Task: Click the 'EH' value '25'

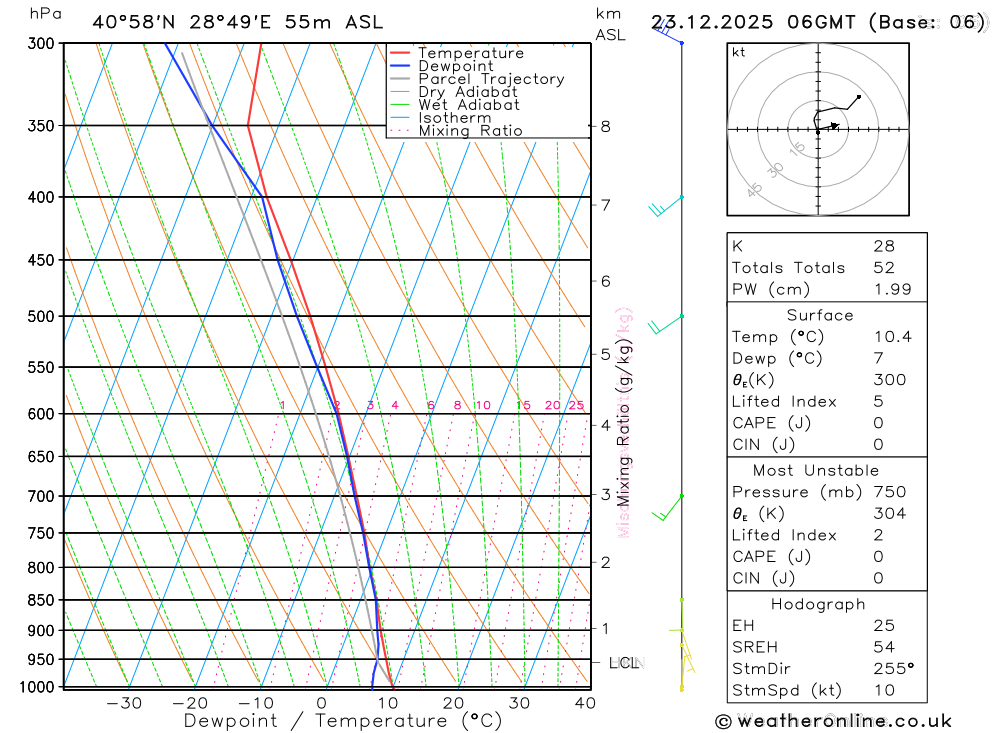Action: (885, 626)
